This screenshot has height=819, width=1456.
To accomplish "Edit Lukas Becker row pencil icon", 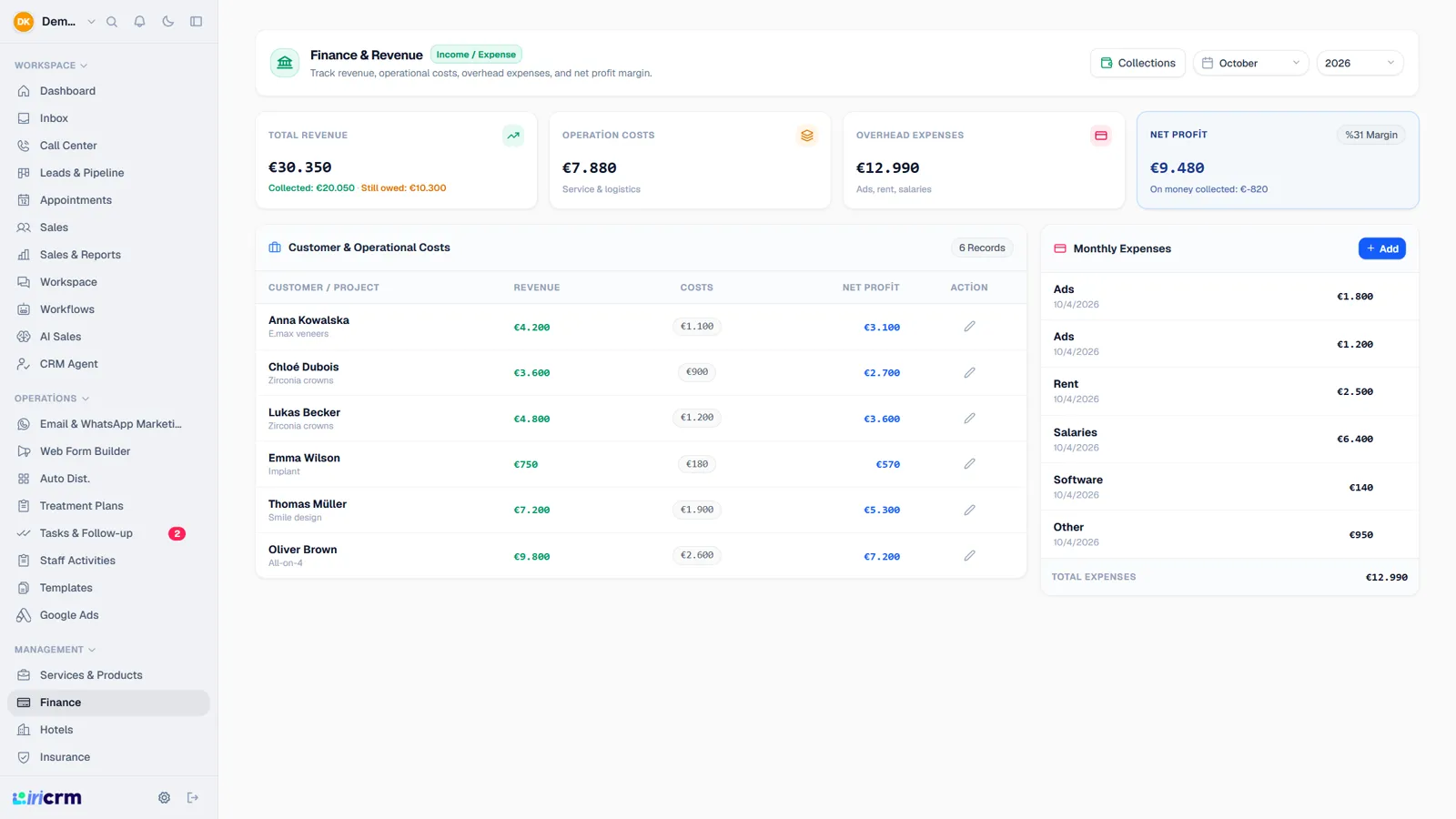I will tap(969, 419).
